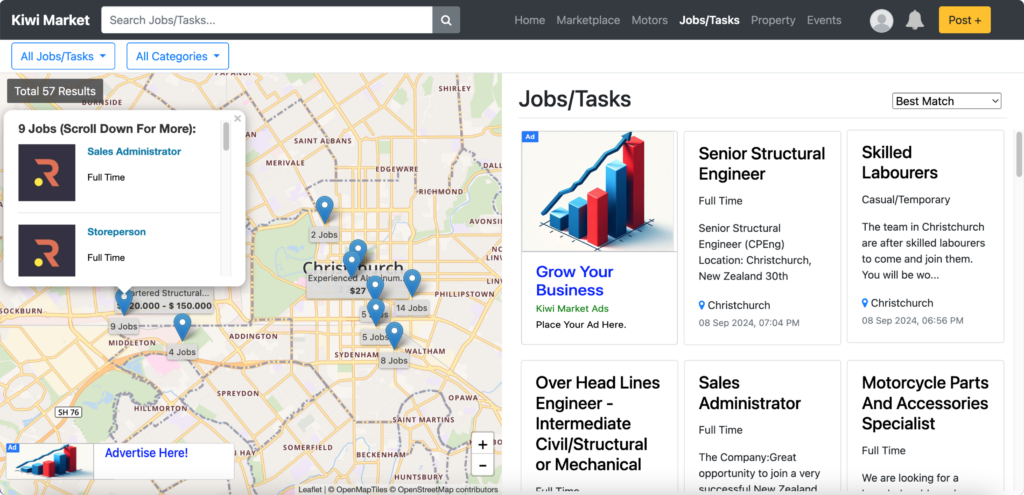Screen dimensions: 1024x495
Task: Open the Sales Administrator job card
Action: click(750, 393)
